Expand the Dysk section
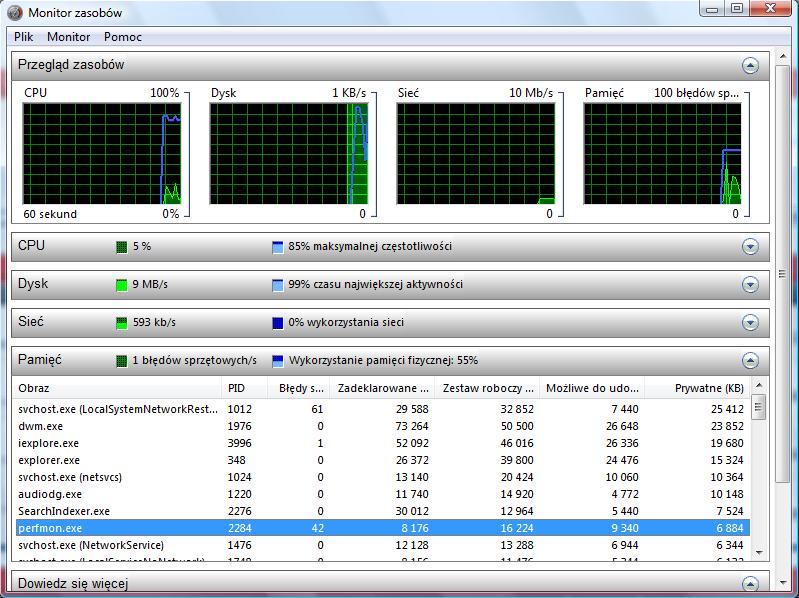This screenshot has width=799, height=598. (x=750, y=284)
